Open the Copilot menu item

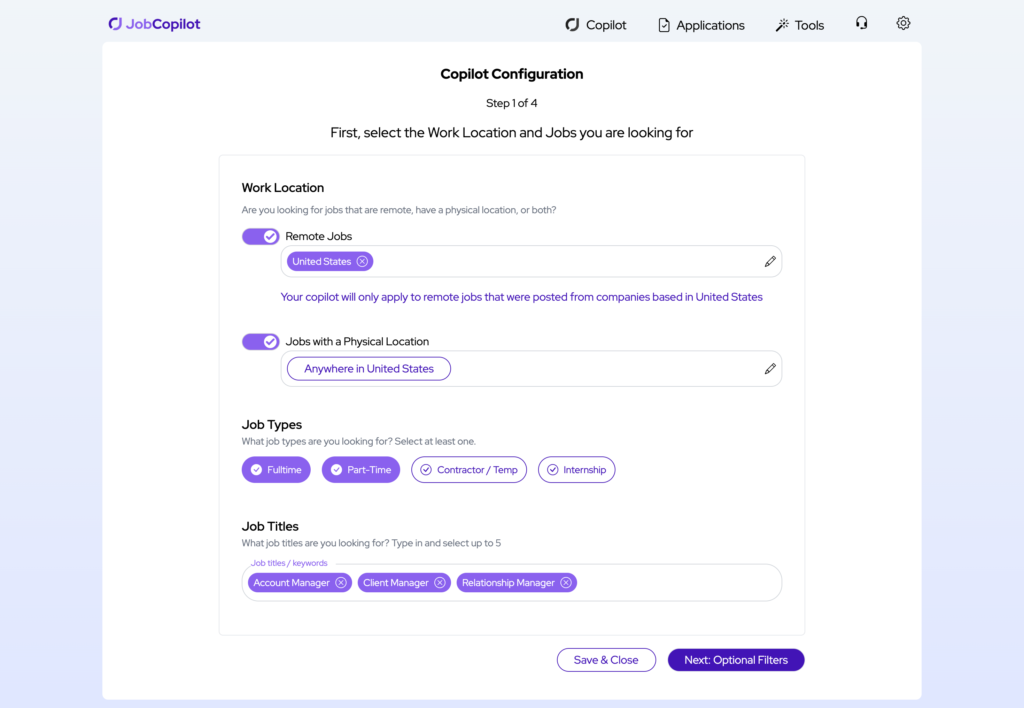click(596, 25)
